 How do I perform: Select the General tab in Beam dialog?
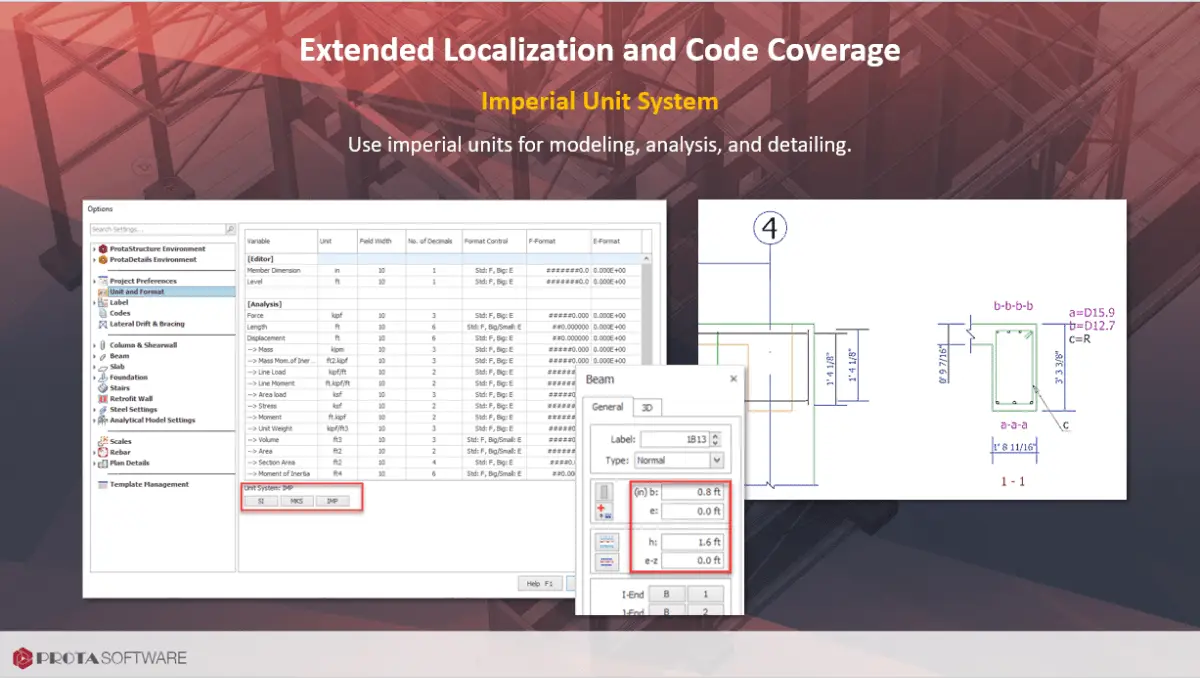click(607, 407)
